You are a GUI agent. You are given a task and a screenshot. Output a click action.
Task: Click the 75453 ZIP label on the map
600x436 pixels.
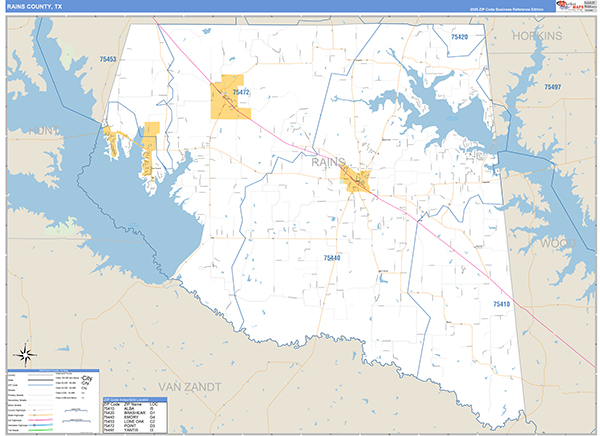coord(108,59)
